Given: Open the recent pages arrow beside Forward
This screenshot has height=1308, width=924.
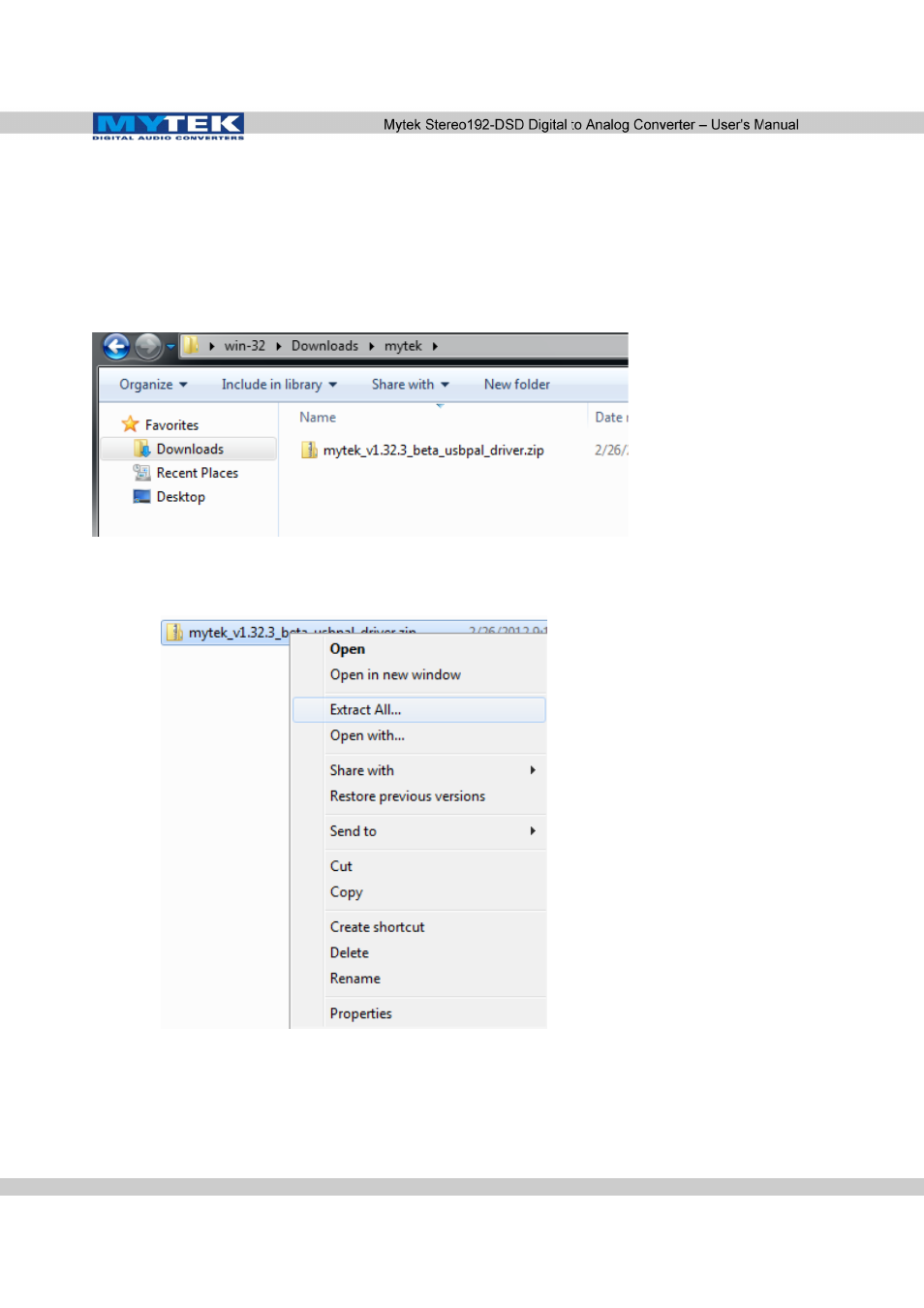Looking at the screenshot, I should tap(170, 346).
